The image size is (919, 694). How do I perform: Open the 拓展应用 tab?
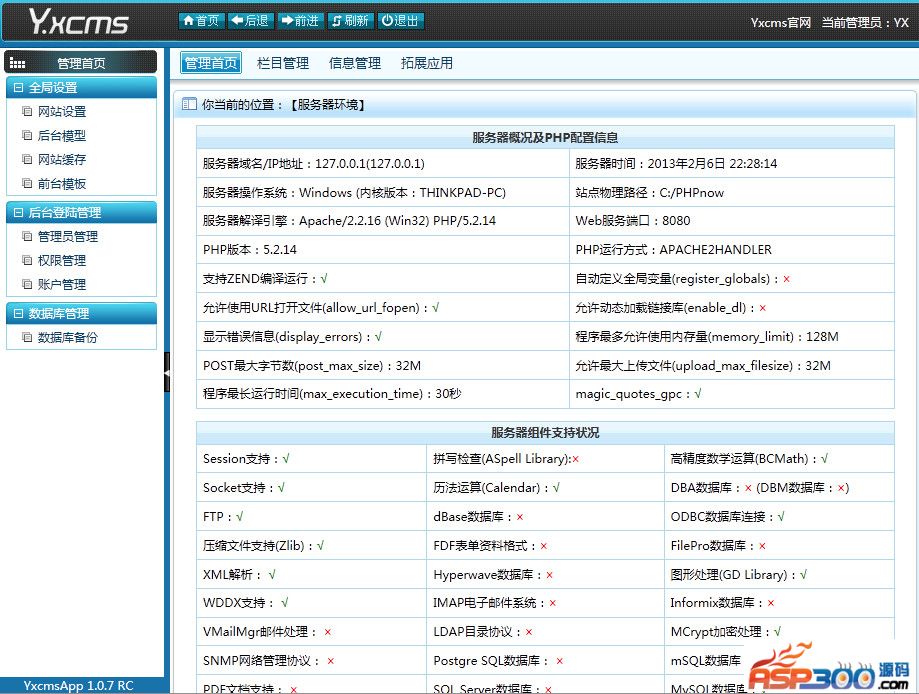click(x=427, y=63)
